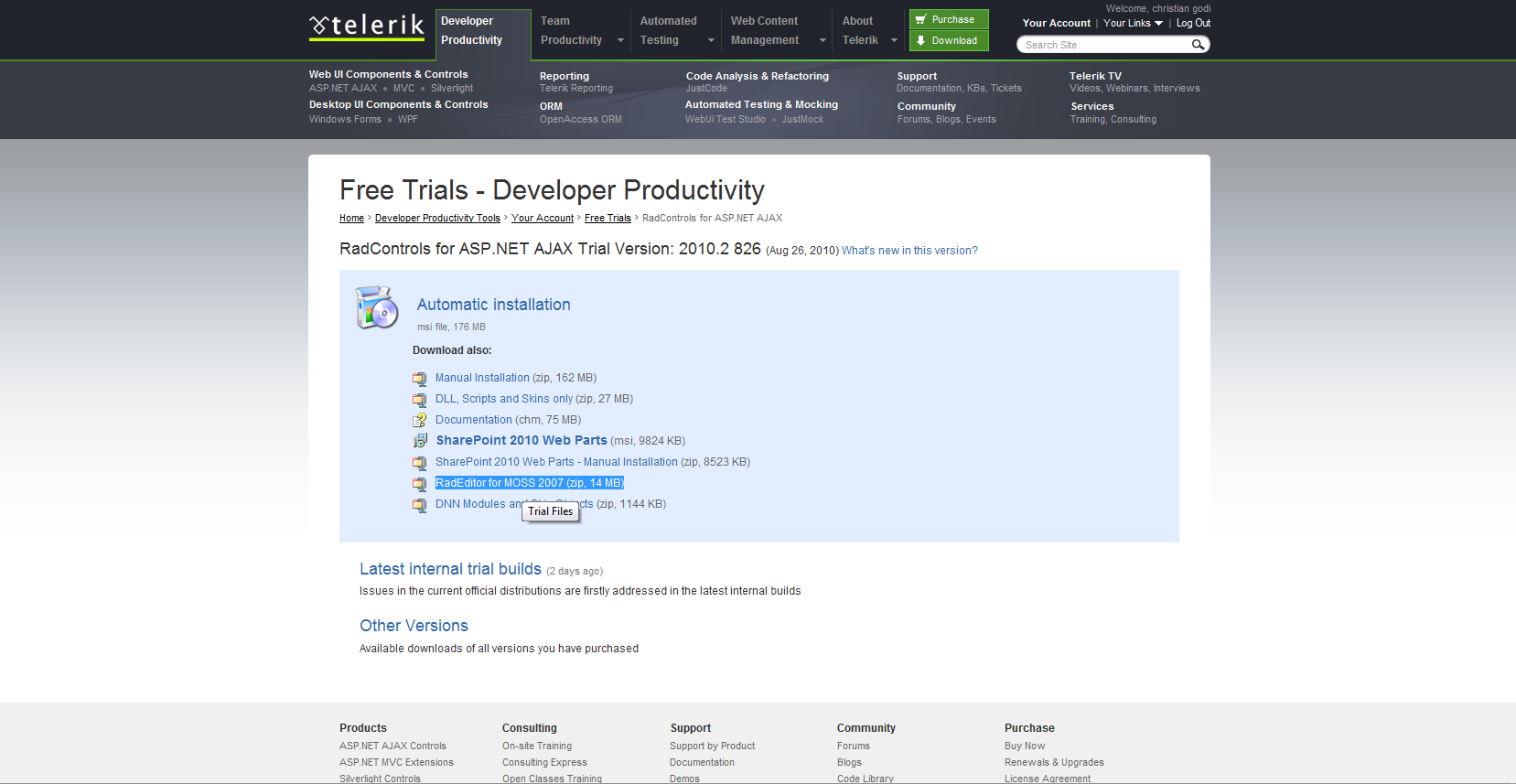Click the icon beside Manual Installation (zip, 162 MB)

[420, 379]
